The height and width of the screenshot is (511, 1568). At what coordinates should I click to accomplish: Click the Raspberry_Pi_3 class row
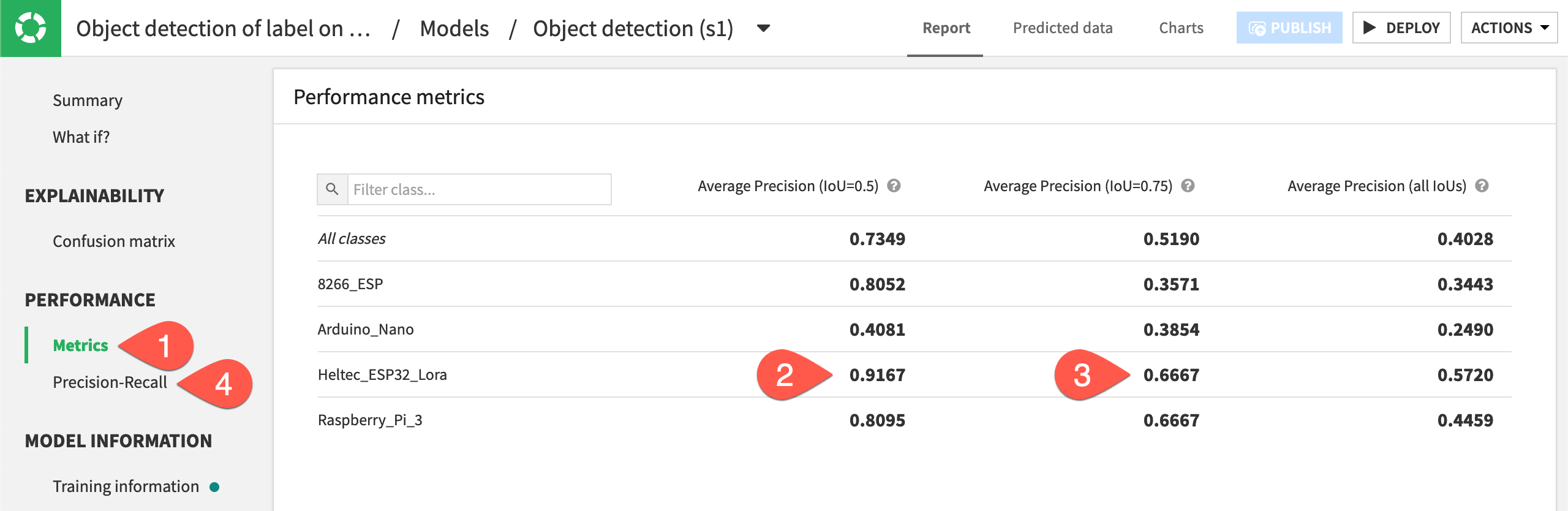(x=914, y=420)
